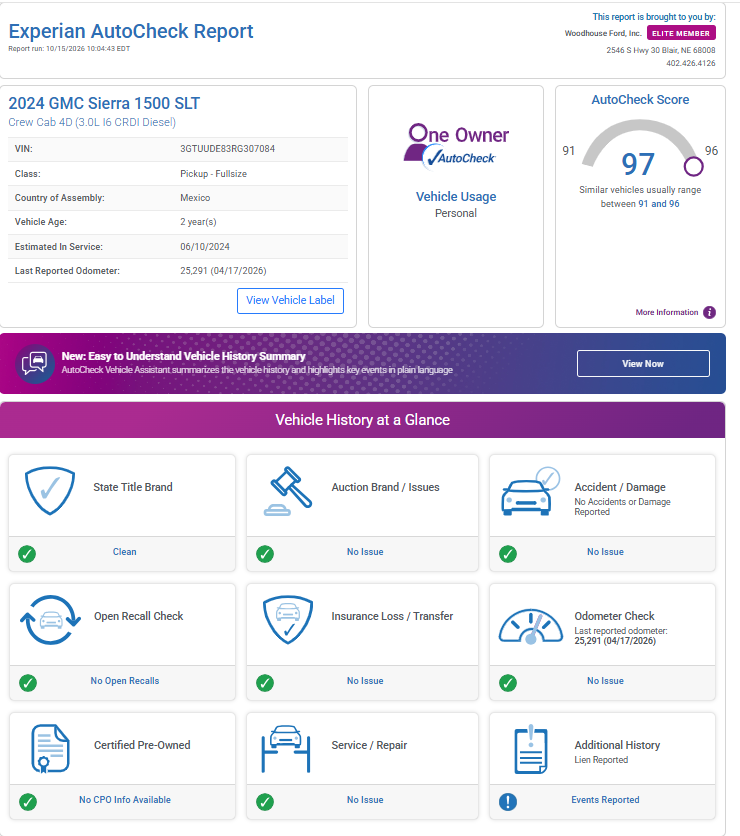Click the Vehicle Usage heading
This screenshot has height=836, width=740.
tap(456, 197)
